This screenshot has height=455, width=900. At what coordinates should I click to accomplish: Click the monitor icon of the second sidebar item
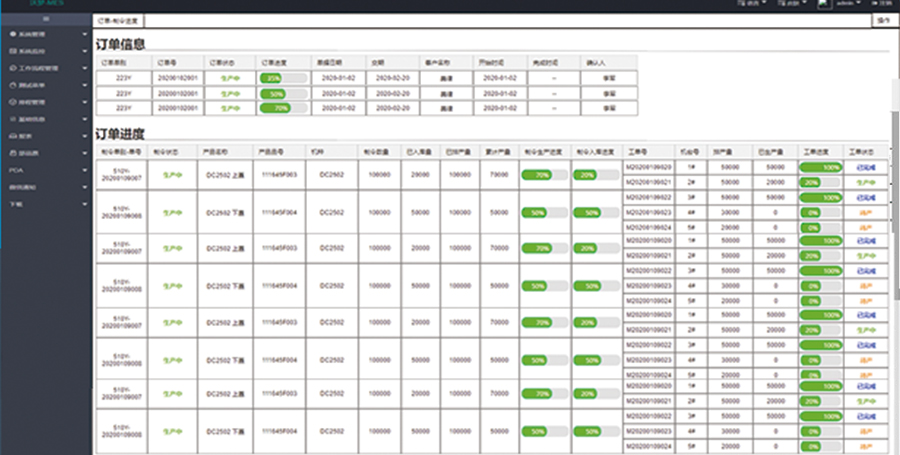point(12,51)
